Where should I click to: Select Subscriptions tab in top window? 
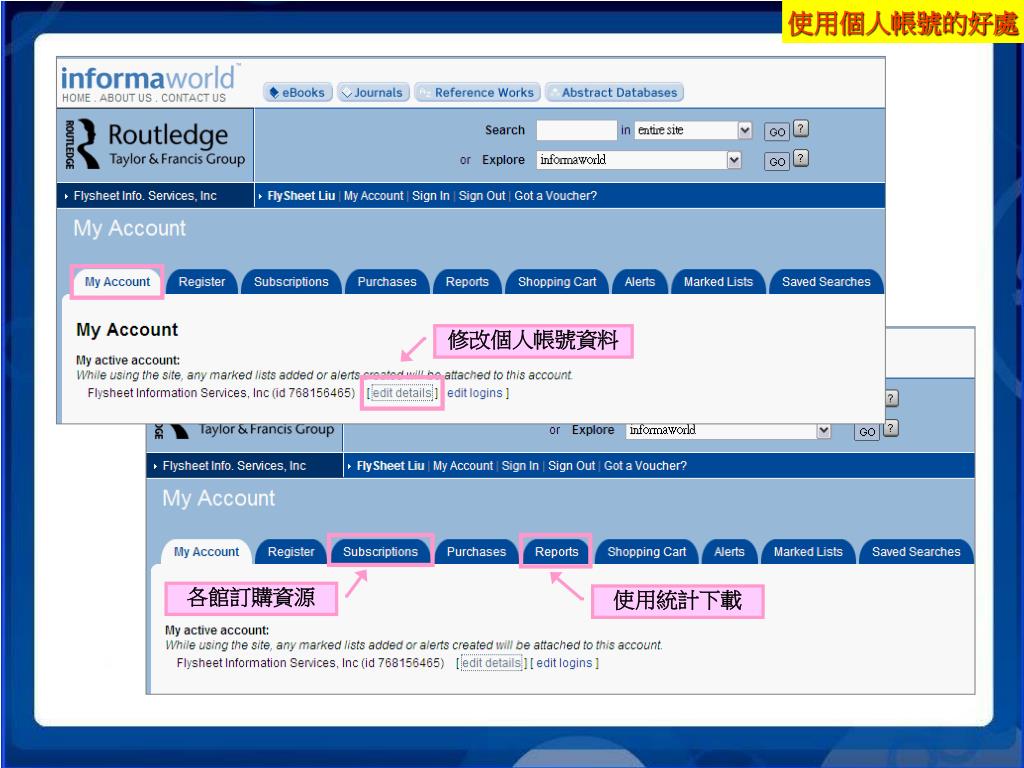coord(291,282)
